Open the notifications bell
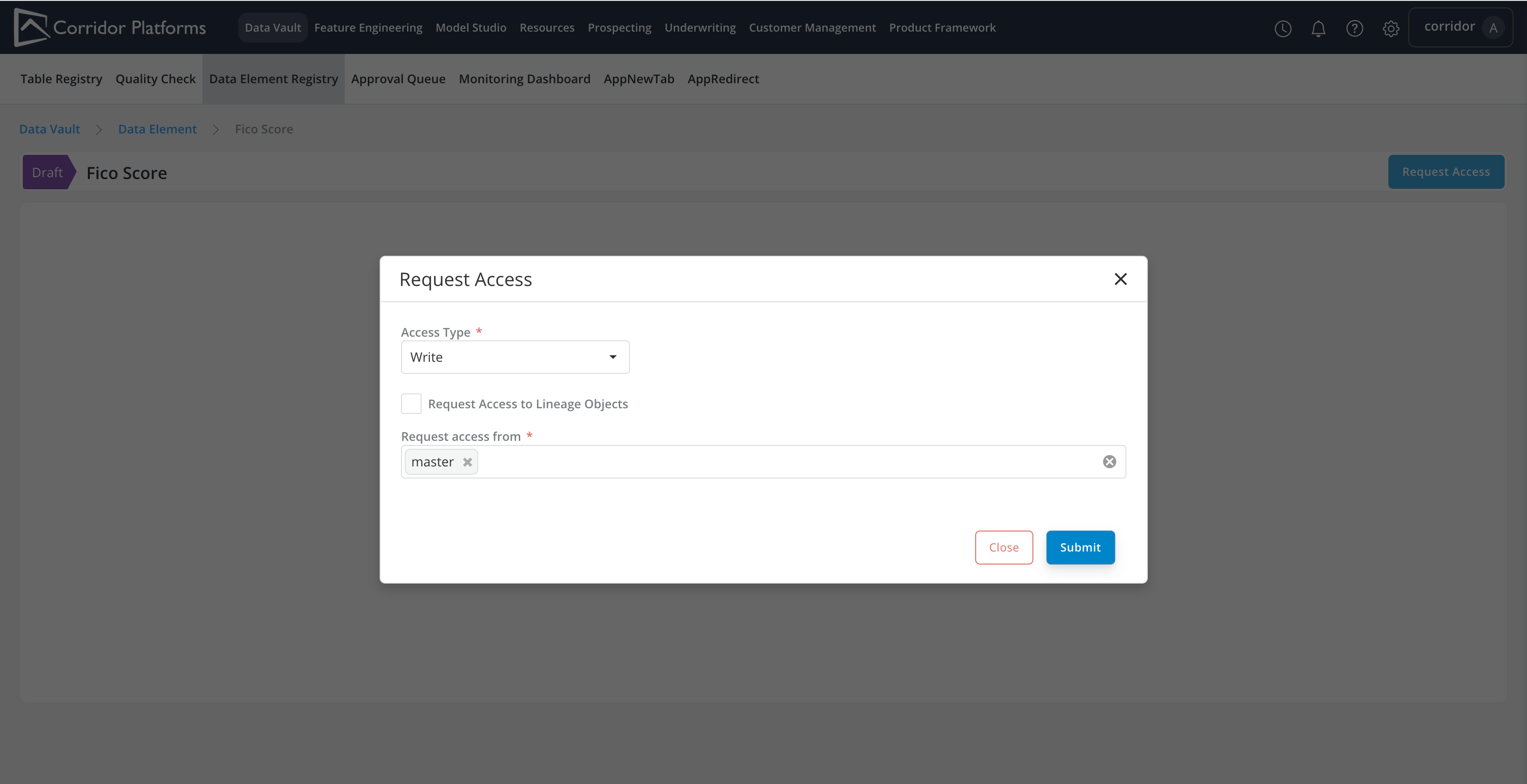This screenshot has height=784, width=1527. click(x=1319, y=28)
